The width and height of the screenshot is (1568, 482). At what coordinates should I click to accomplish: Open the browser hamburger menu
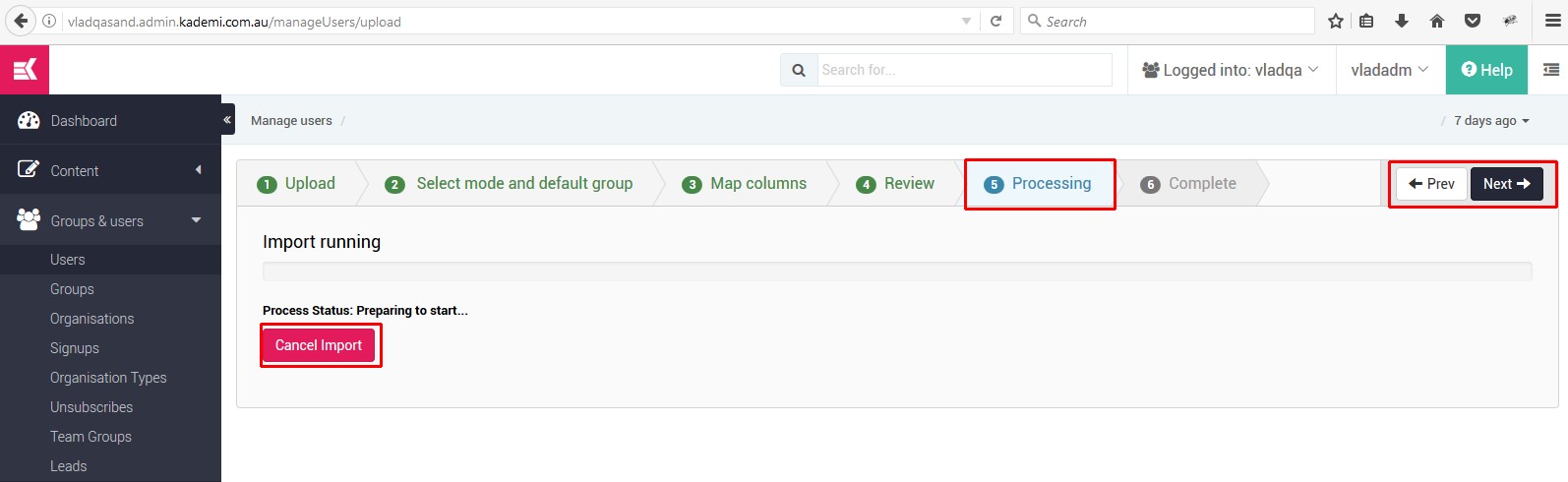point(1553,21)
